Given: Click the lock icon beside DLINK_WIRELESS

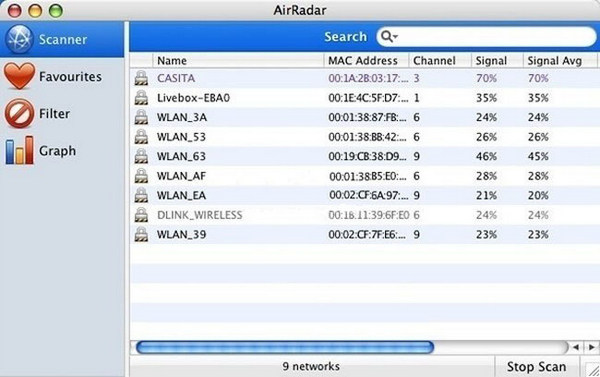Looking at the screenshot, I should [141, 215].
